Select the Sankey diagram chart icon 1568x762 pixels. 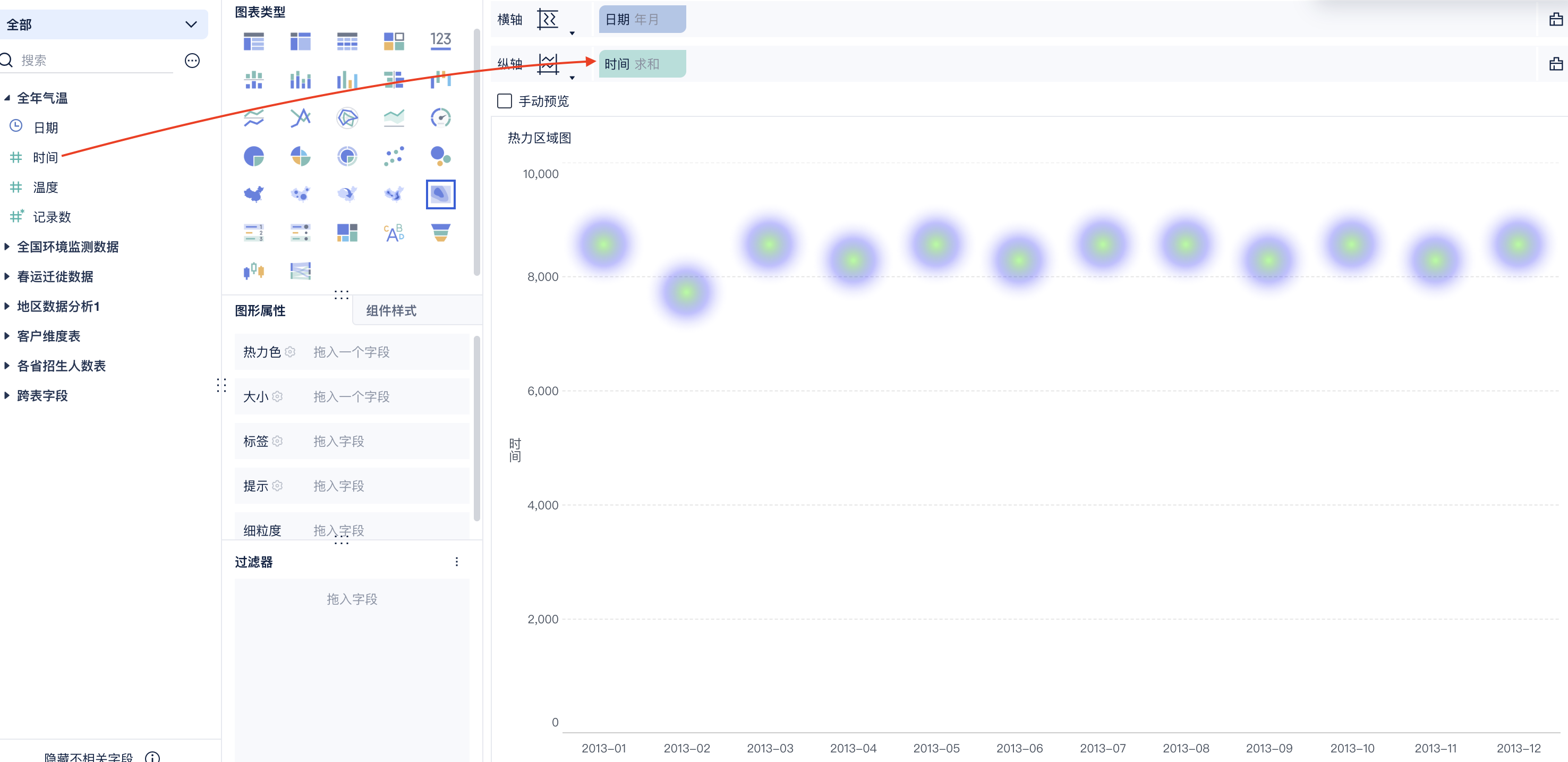[x=300, y=270]
